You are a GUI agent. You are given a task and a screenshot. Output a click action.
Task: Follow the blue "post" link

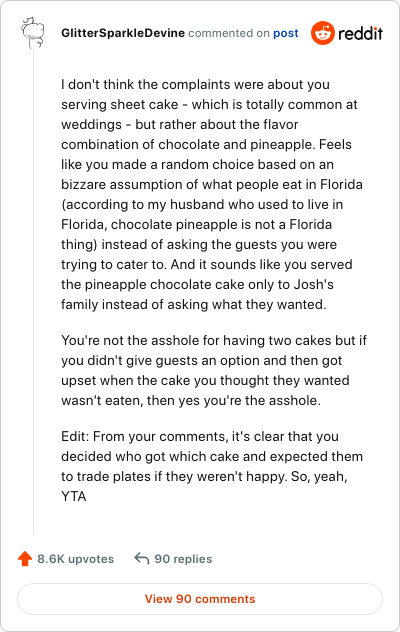pyautogui.click(x=285, y=33)
